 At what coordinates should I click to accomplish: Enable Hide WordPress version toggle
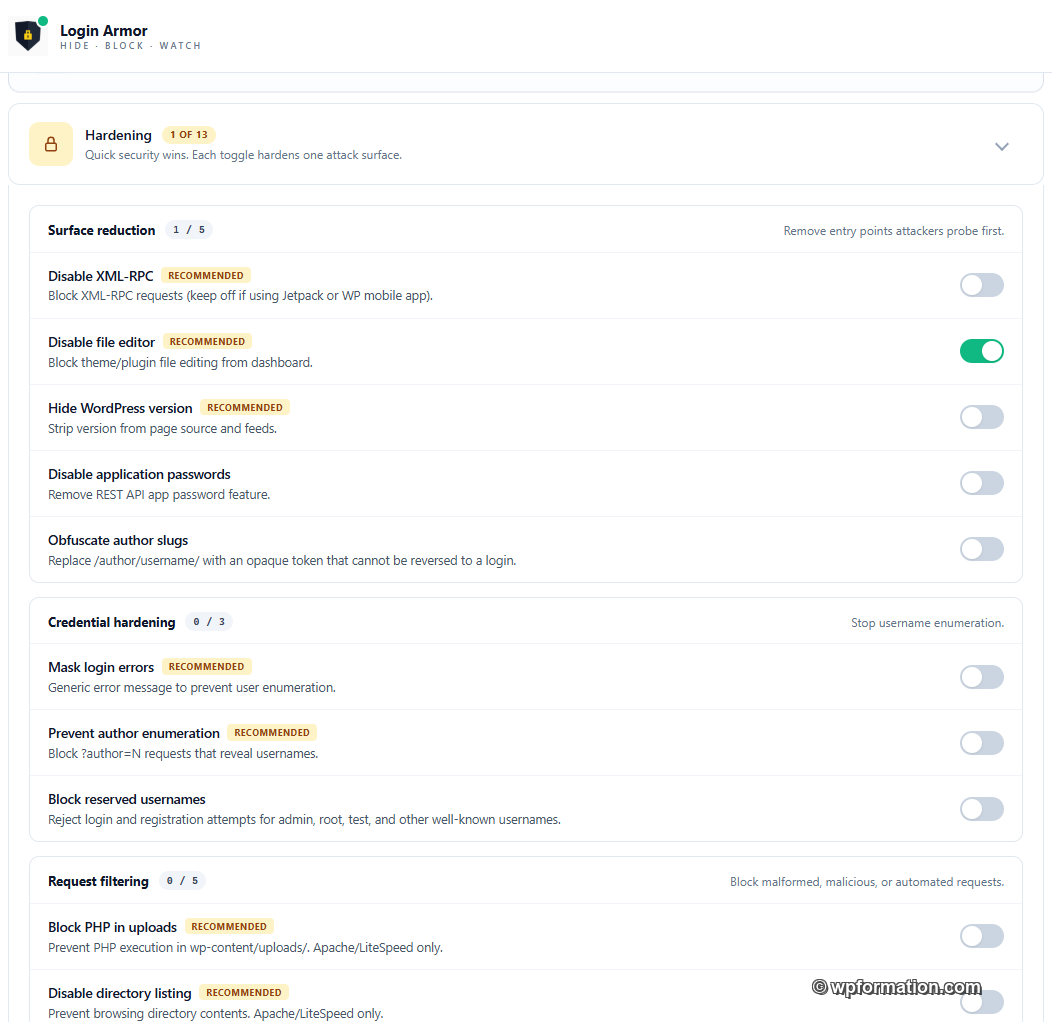pos(982,417)
